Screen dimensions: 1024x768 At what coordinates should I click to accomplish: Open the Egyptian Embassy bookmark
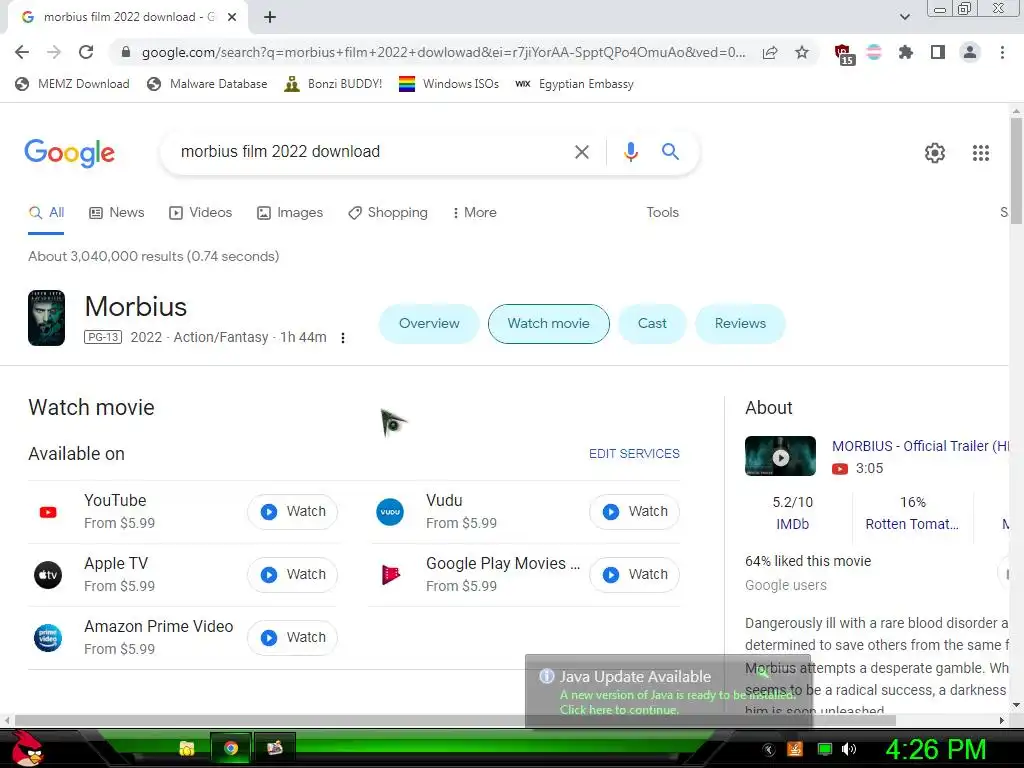[574, 84]
